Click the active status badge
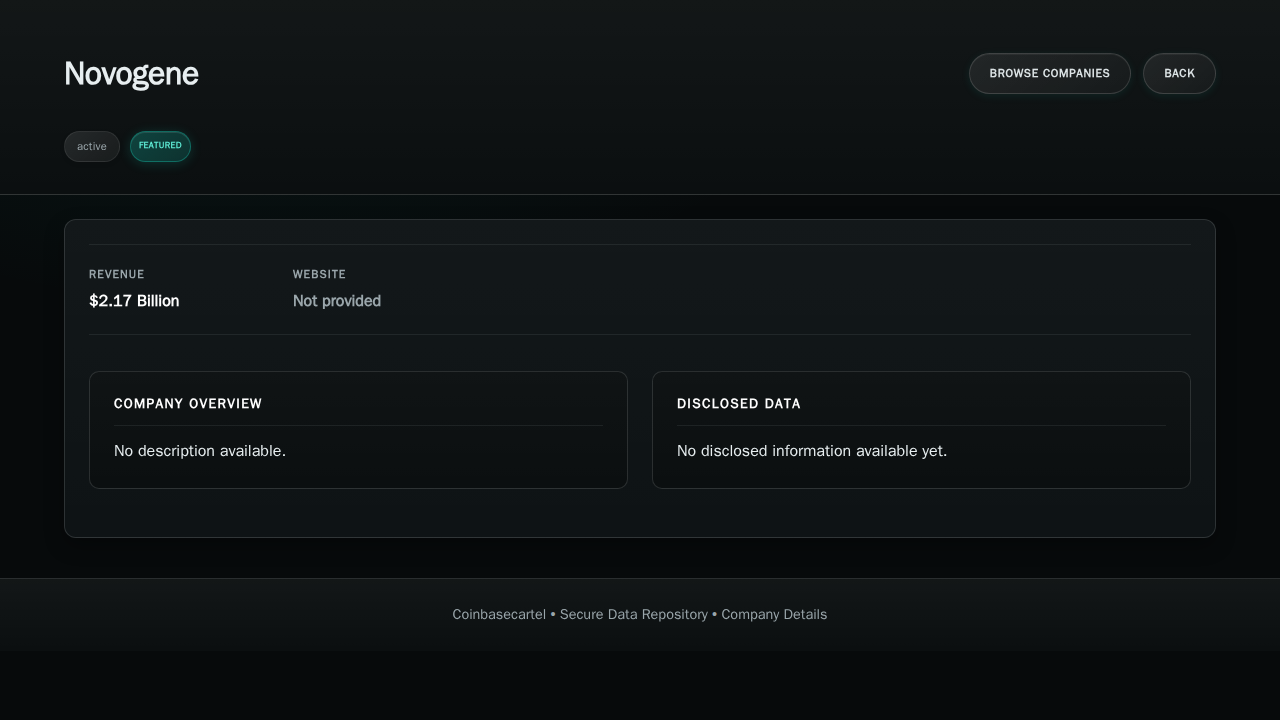Image resolution: width=1280 pixels, height=720 pixels. [x=92, y=146]
